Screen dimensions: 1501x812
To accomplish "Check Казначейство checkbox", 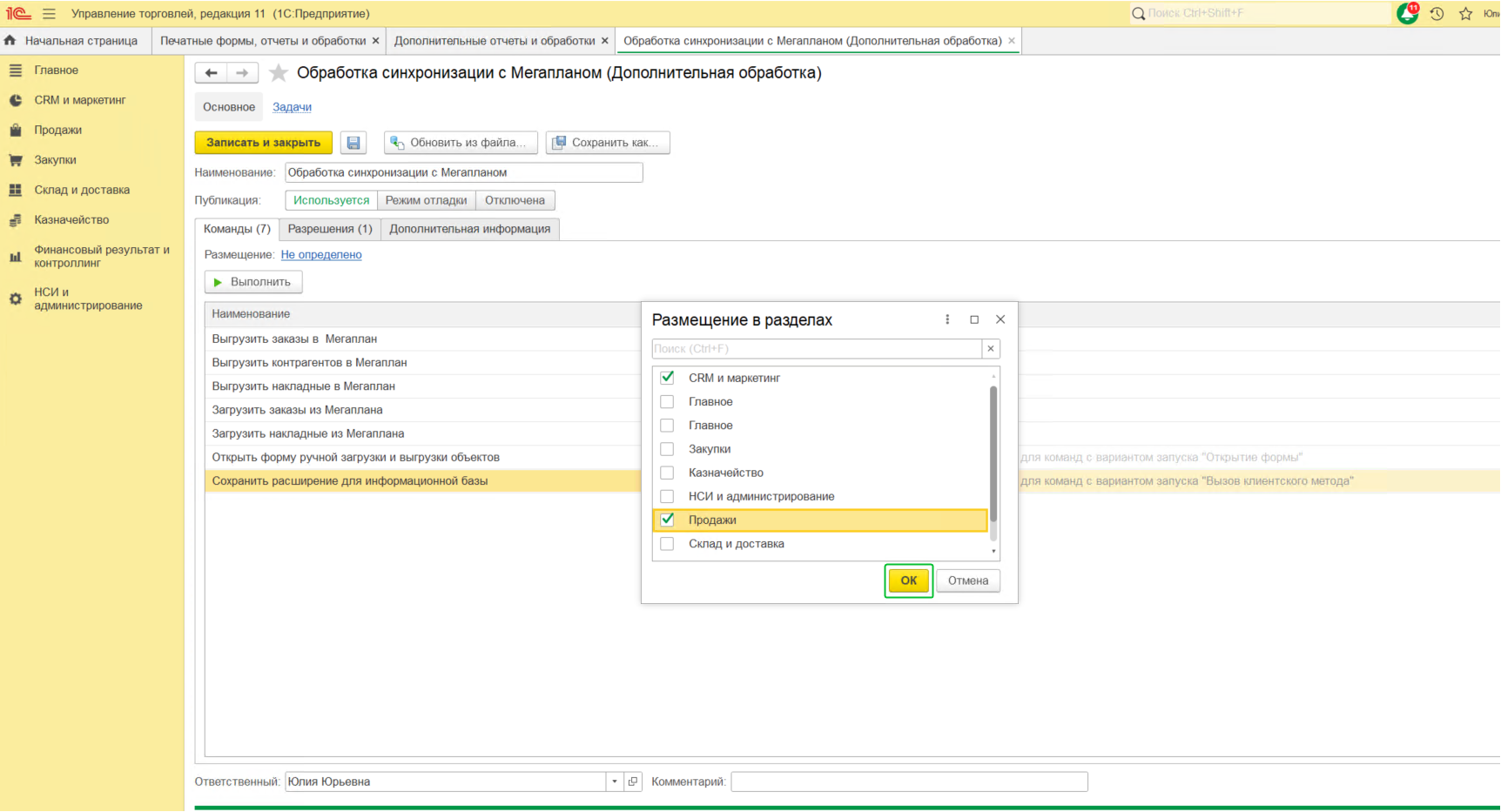I will coord(667,473).
